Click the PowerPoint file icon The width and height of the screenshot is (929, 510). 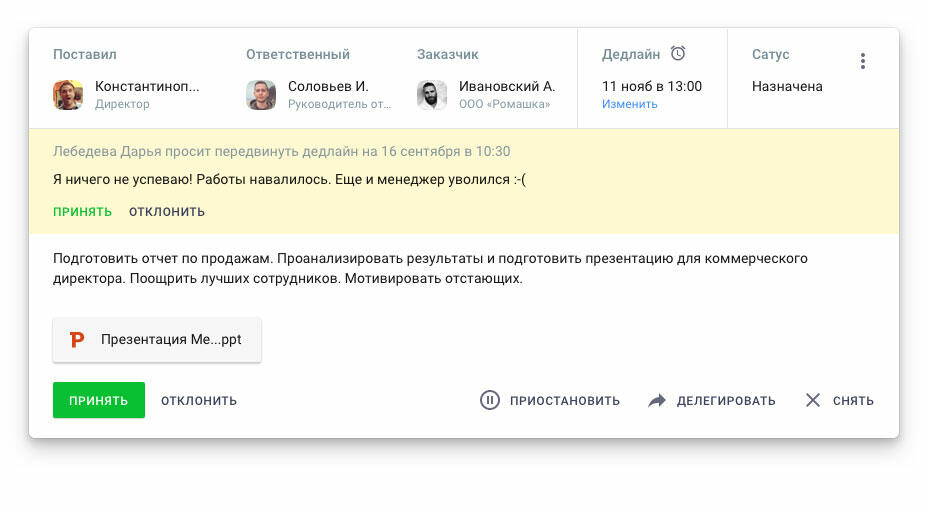coord(77,340)
